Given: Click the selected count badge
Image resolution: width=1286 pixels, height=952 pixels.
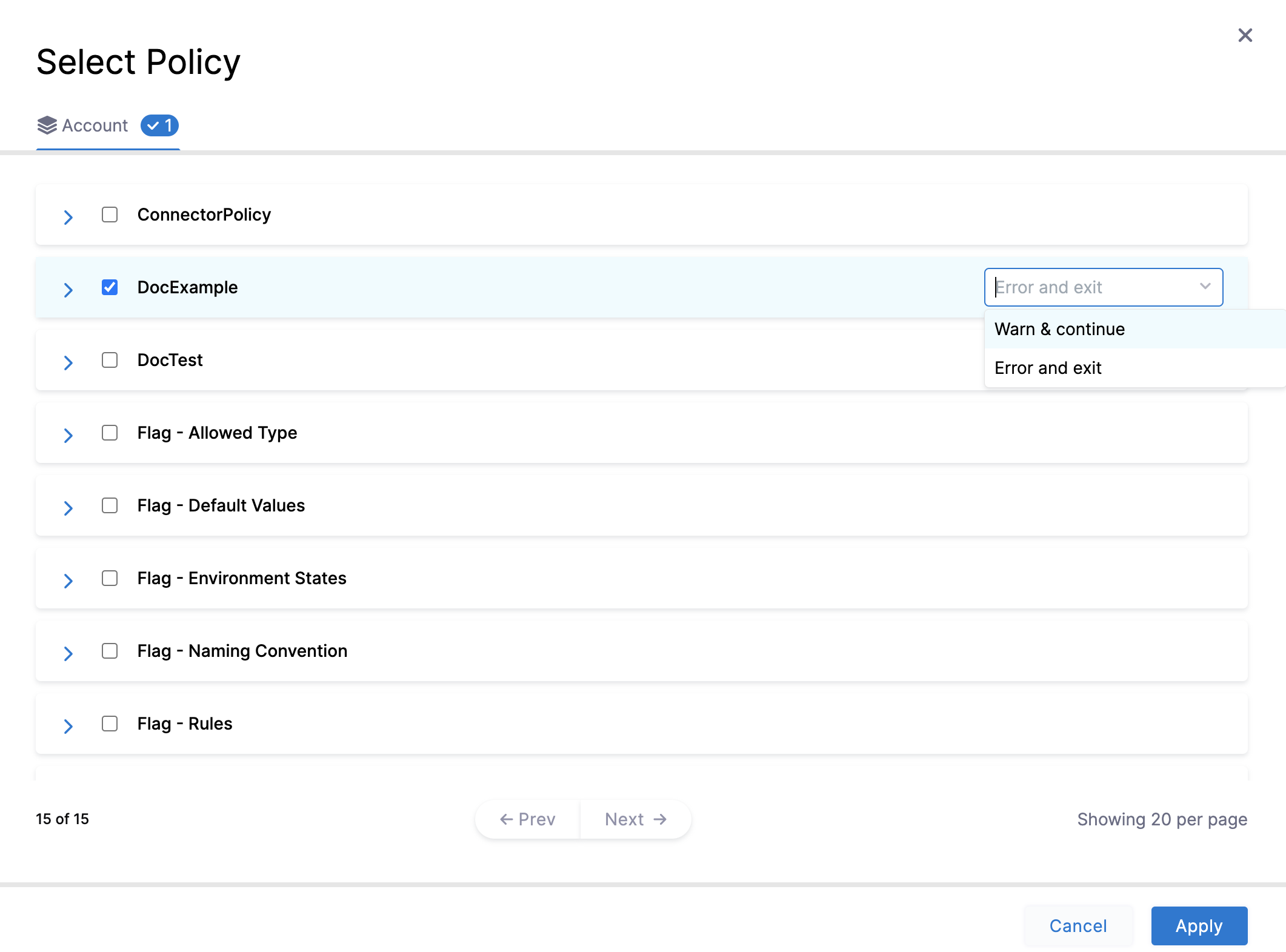Looking at the screenshot, I should [x=159, y=125].
